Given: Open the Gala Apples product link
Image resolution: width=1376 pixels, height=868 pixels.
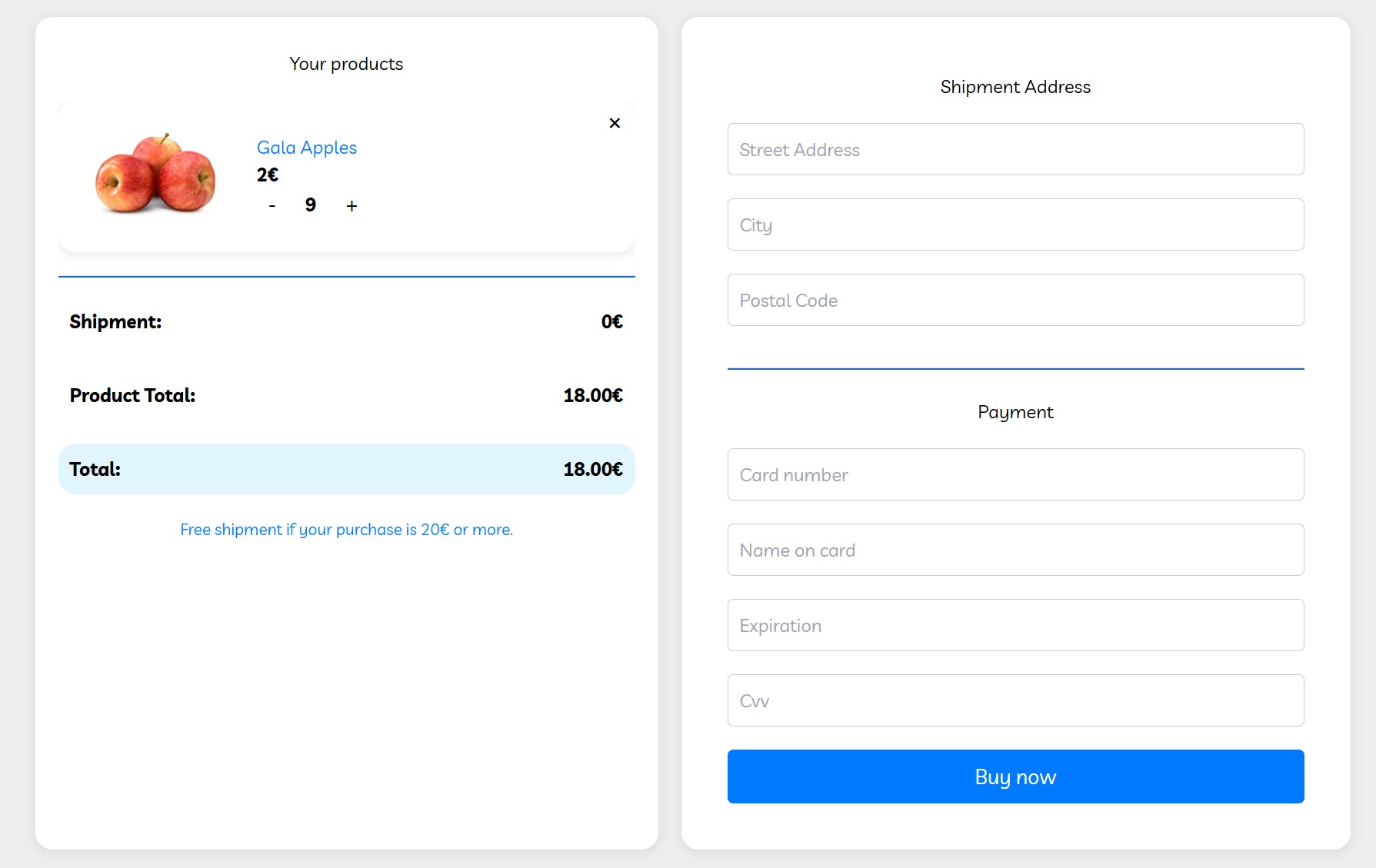Looking at the screenshot, I should tap(306, 148).
